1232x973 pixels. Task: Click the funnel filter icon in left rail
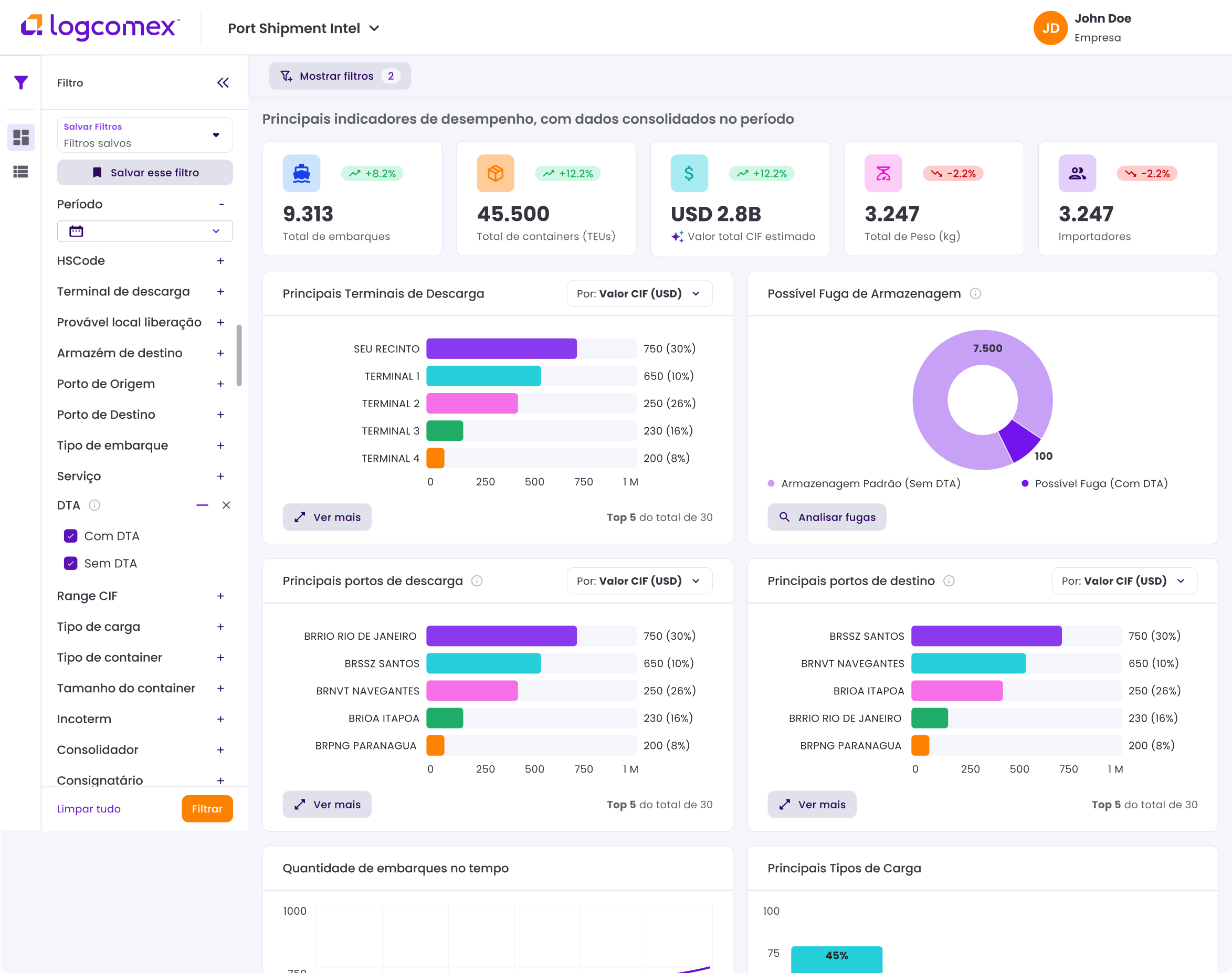click(21, 82)
